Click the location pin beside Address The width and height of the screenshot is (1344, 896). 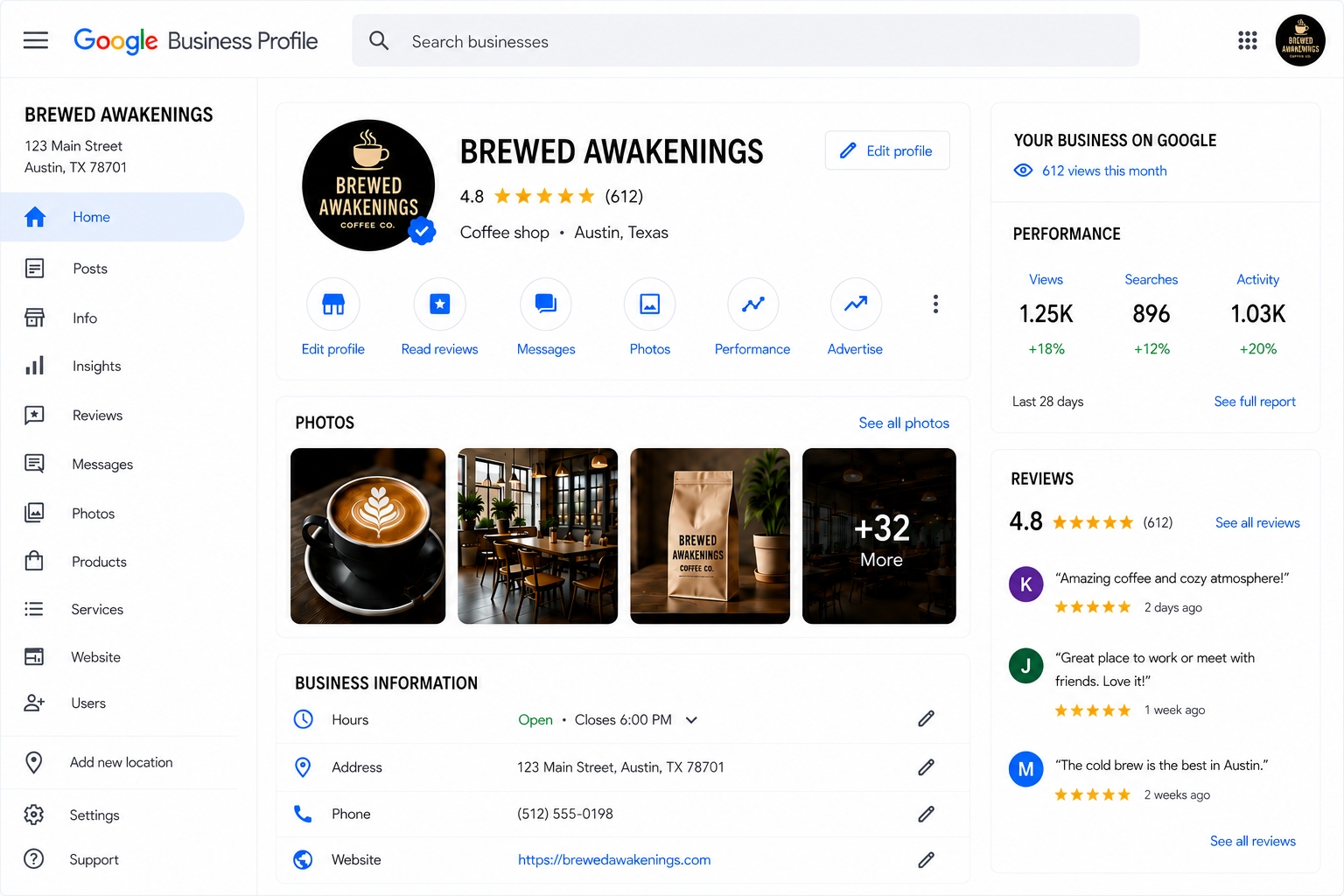pyautogui.click(x=303, y=767)
